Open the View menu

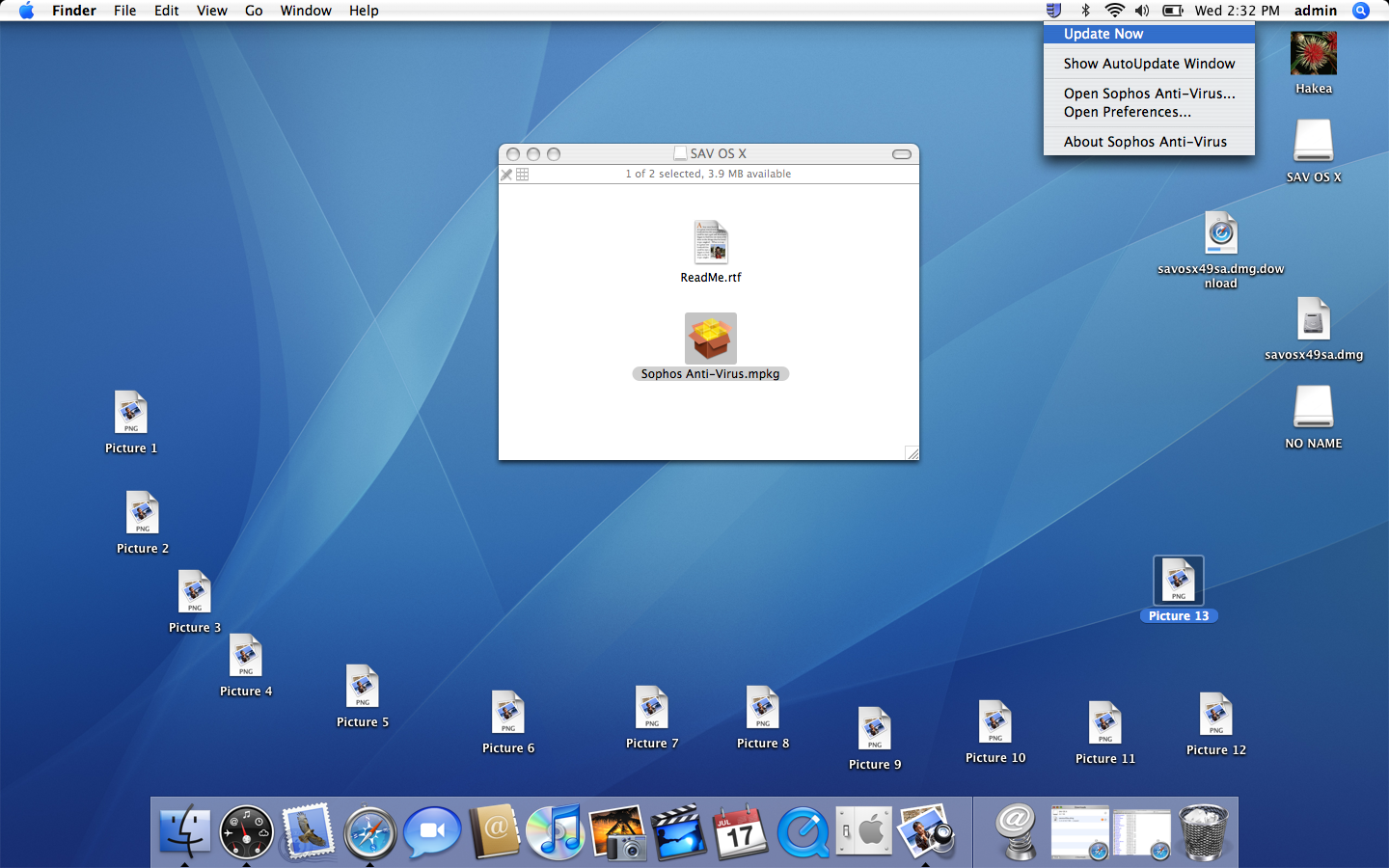211,11
